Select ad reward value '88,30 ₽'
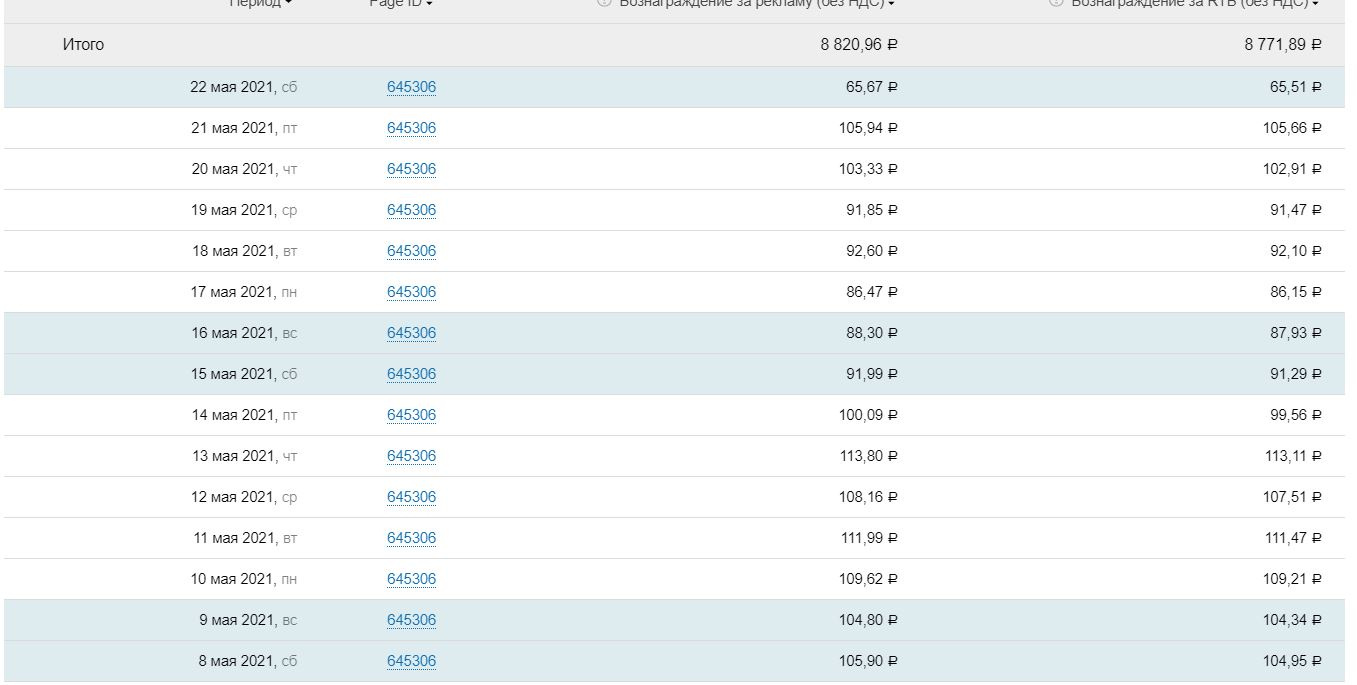Viewport: 1357px width, 685px height. (872, 333)
